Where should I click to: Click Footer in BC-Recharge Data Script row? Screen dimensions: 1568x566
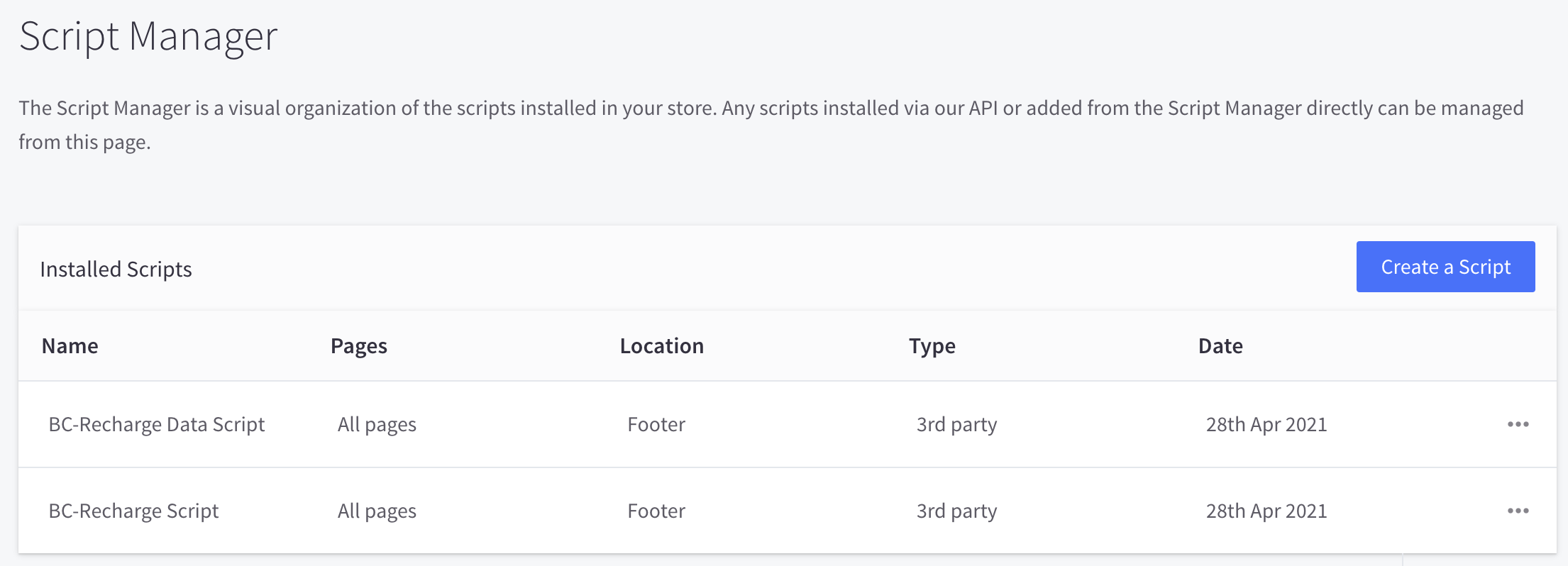tap(656, 424)
